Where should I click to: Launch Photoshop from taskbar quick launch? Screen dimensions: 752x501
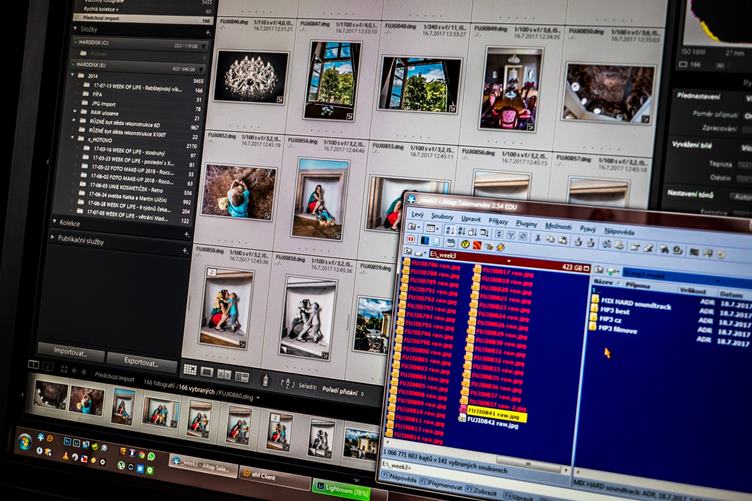[68, 441]
